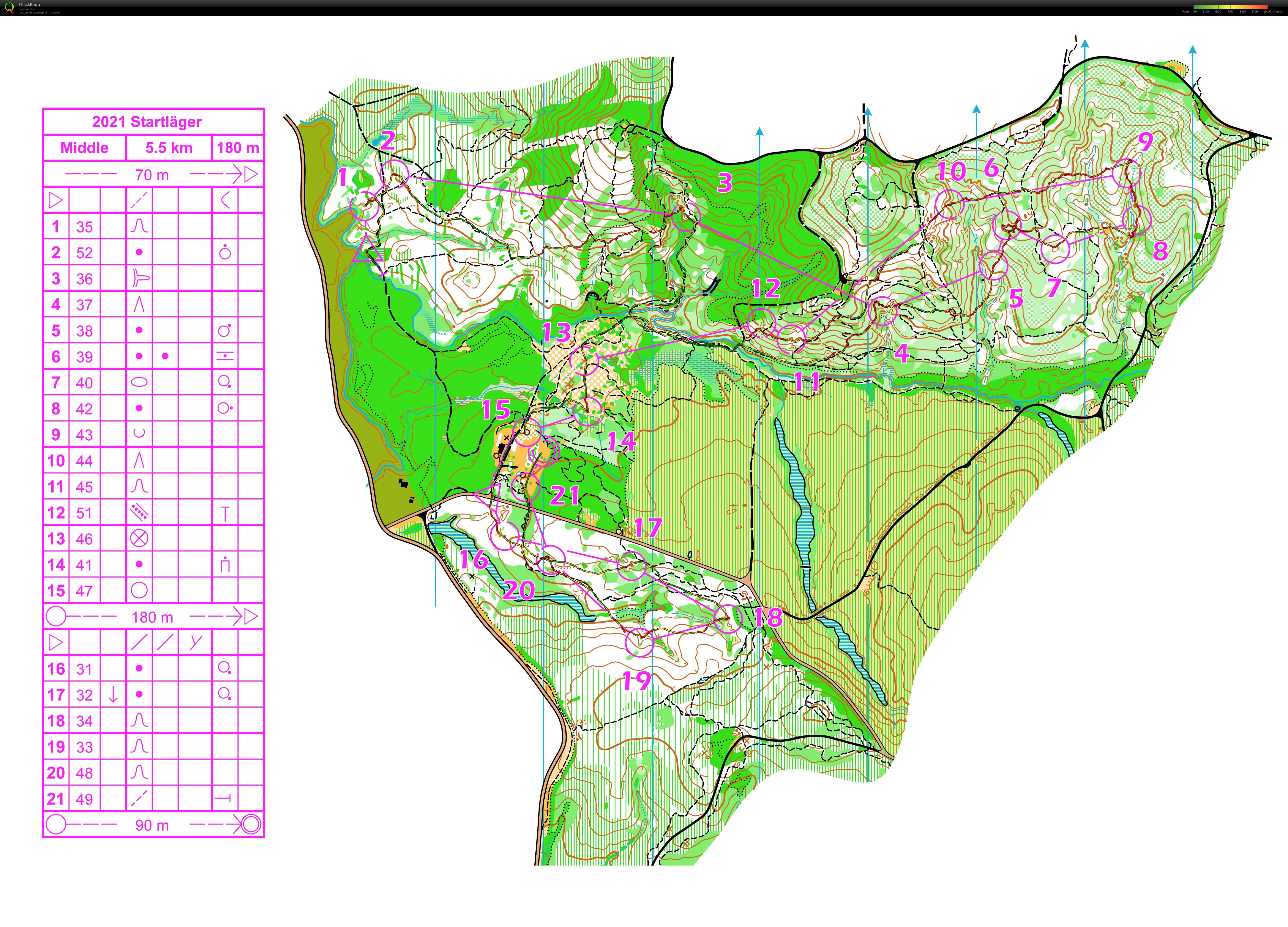Click the QuickRoute Q logo
This screenshot has width=1288, height=927.
9,8
